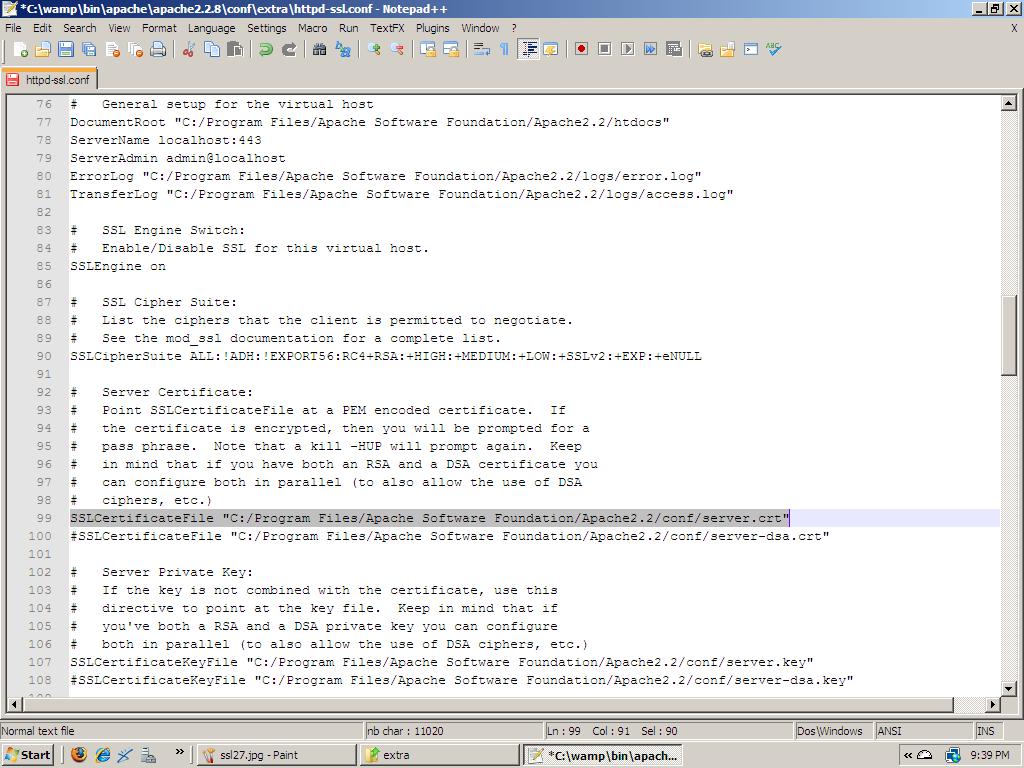
Task: Click the Undo arrow icon
Action: tap(266, 49)
